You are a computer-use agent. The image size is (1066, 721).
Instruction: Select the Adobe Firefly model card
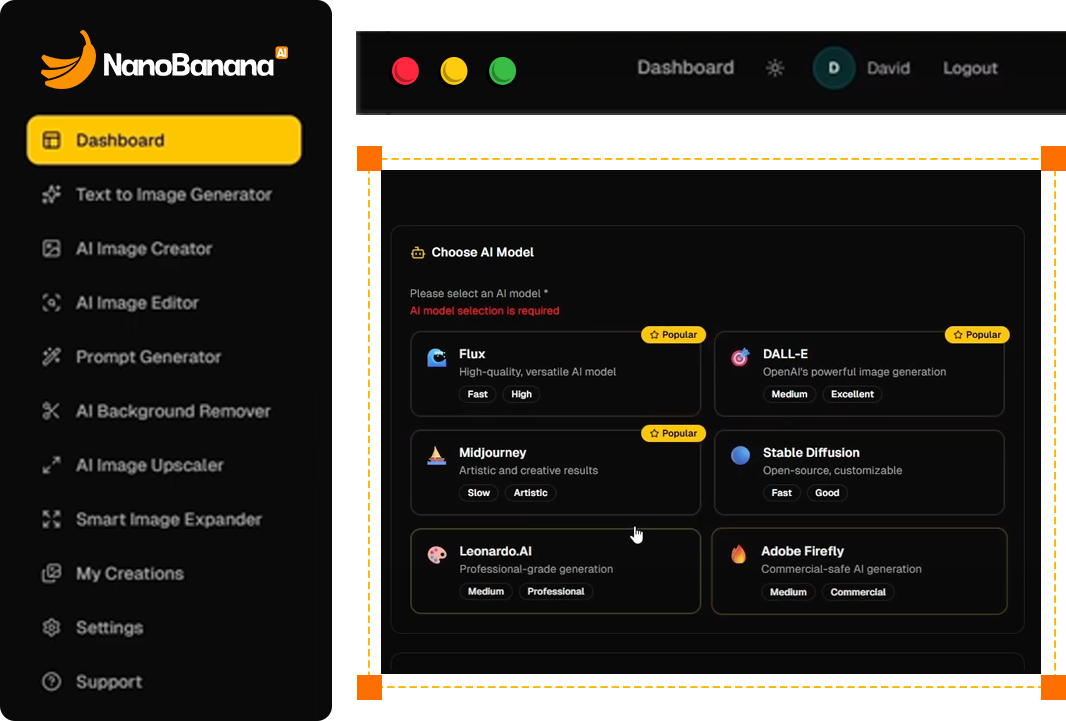[x=859, y=571]
